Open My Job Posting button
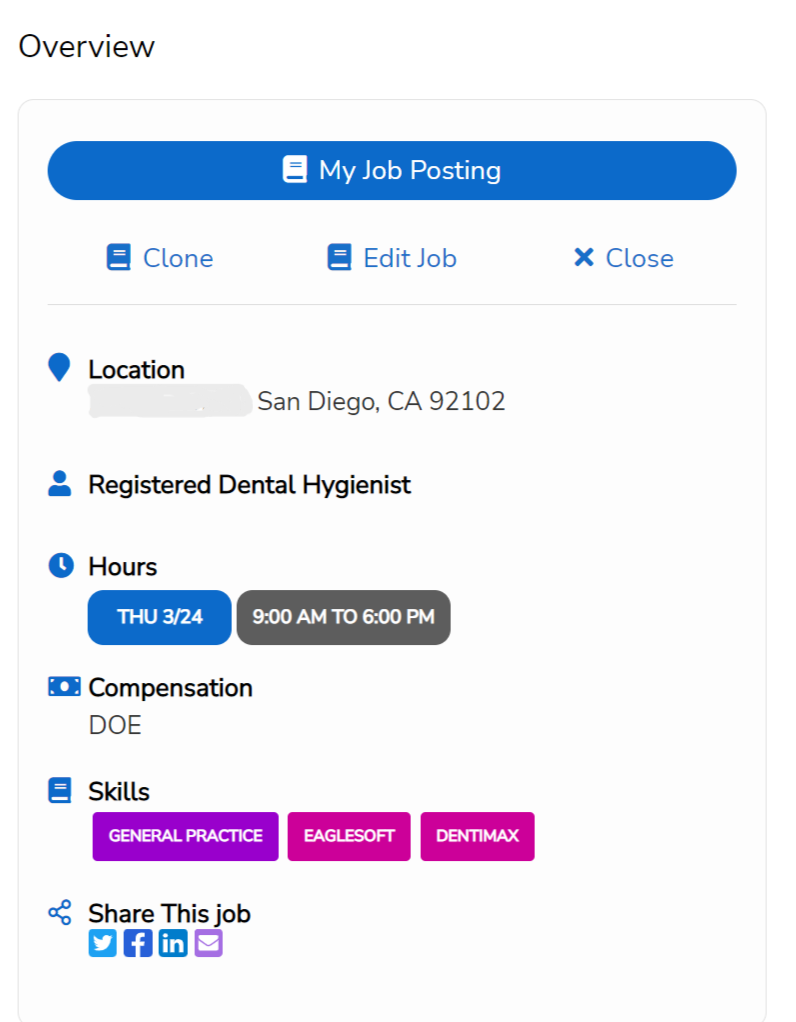 [392, 171]
